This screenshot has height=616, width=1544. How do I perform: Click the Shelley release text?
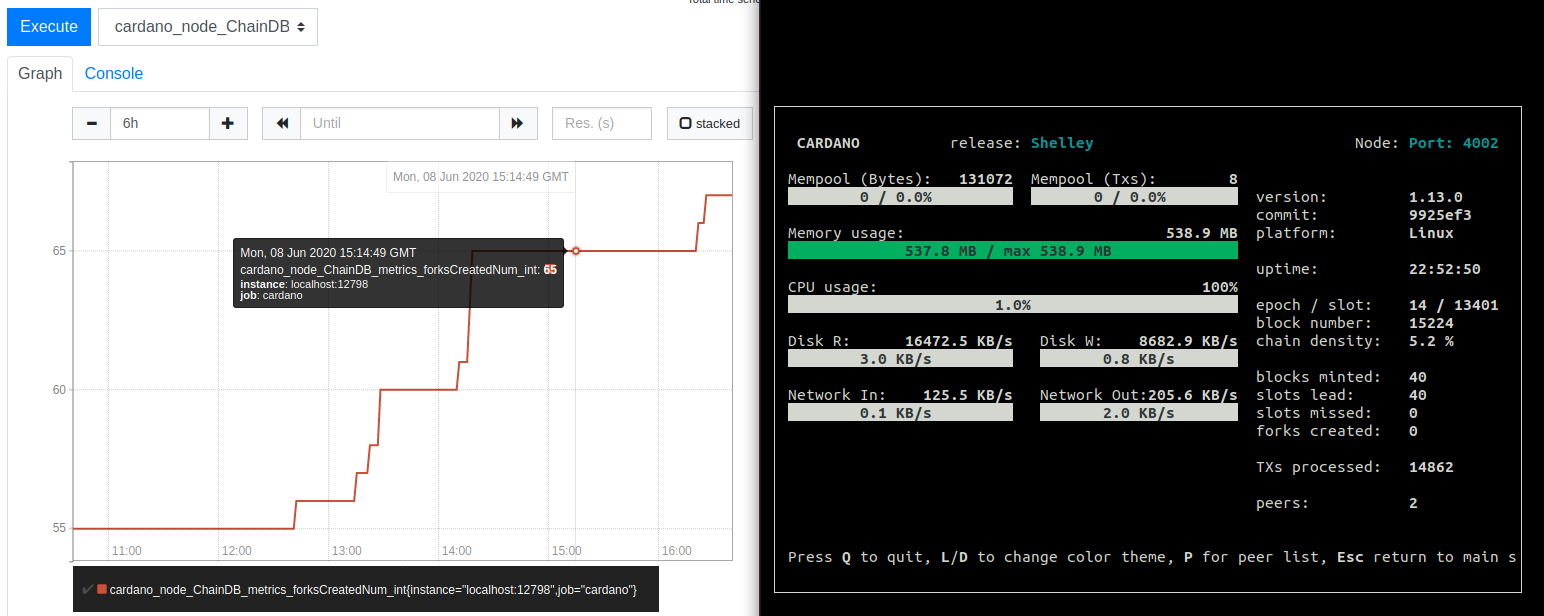pyautogui.click(x=1062, y=143)
